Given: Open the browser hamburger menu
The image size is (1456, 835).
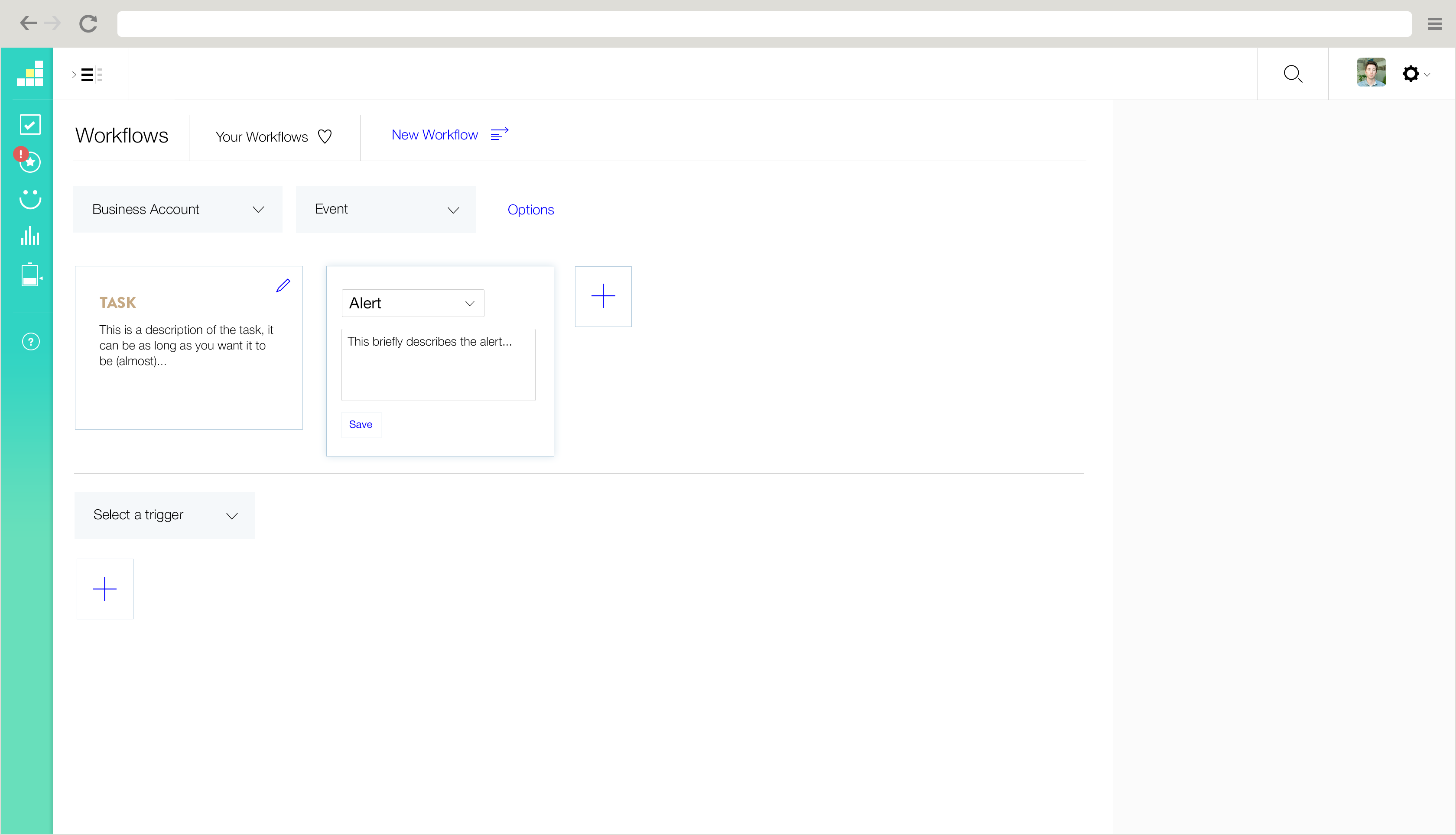Looking at the screenshot, I should click(1434, 23).
